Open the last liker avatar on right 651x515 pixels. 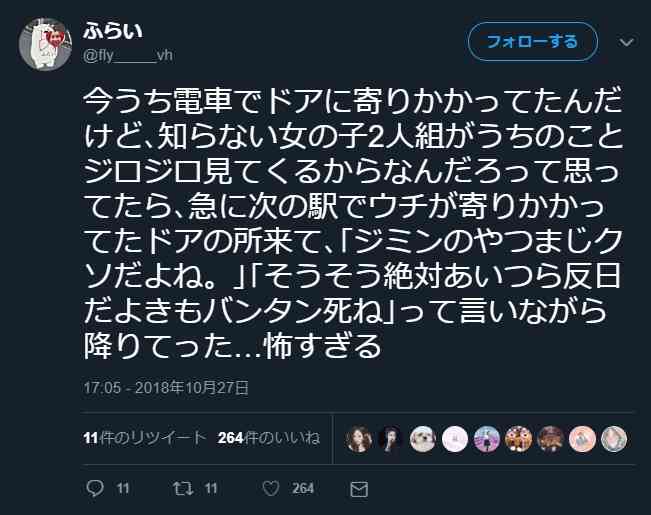pyautogui.click(x=614, y=439)
